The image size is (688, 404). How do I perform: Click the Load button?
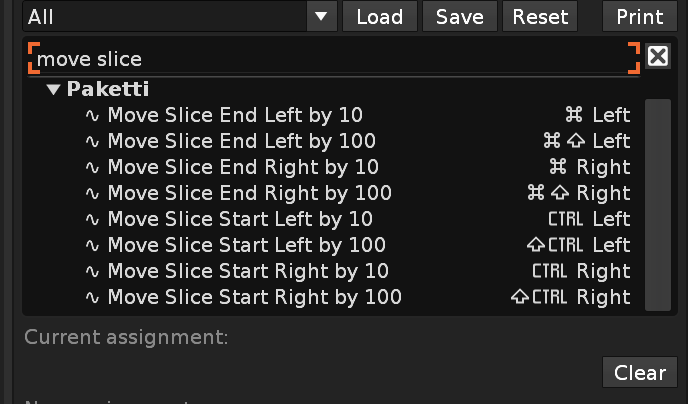(x=379, y=16)
